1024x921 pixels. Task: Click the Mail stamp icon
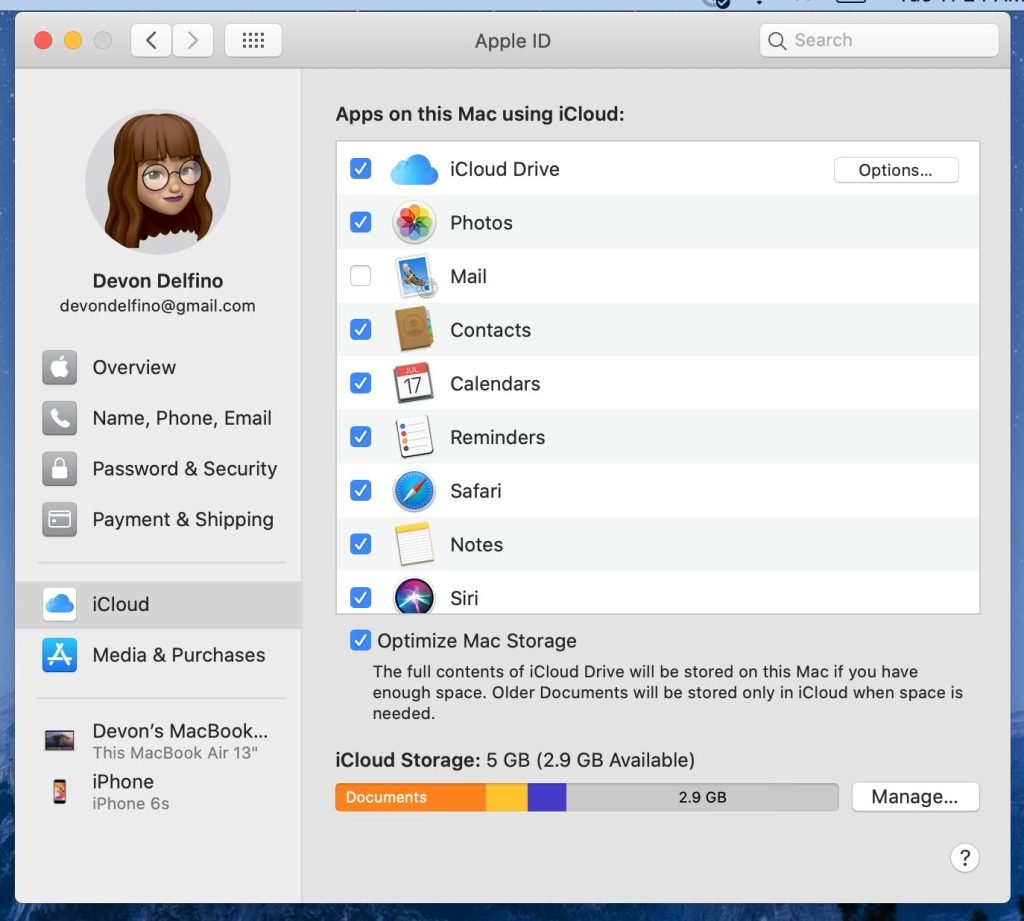click(414, 276)
